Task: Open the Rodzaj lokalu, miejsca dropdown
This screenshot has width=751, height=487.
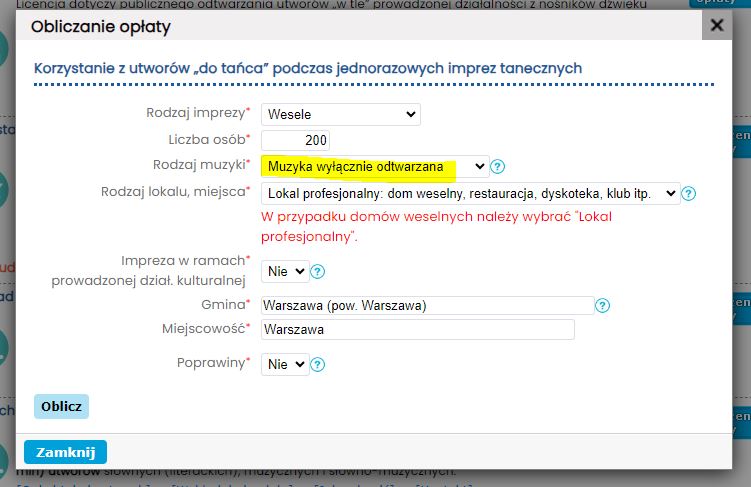Action: [470, 193]
